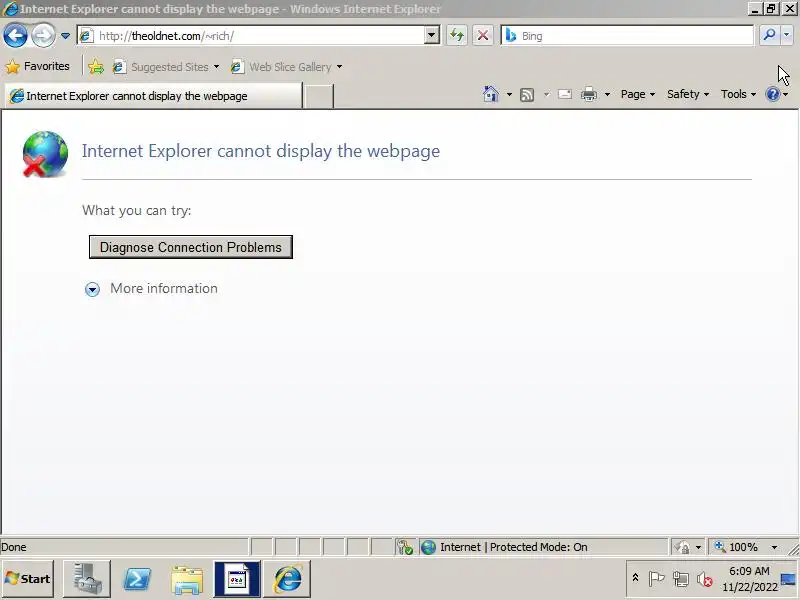
Task: Switch to the taskbar window next to Explorer
Action: pyautogui.click(x=237, y=579)
